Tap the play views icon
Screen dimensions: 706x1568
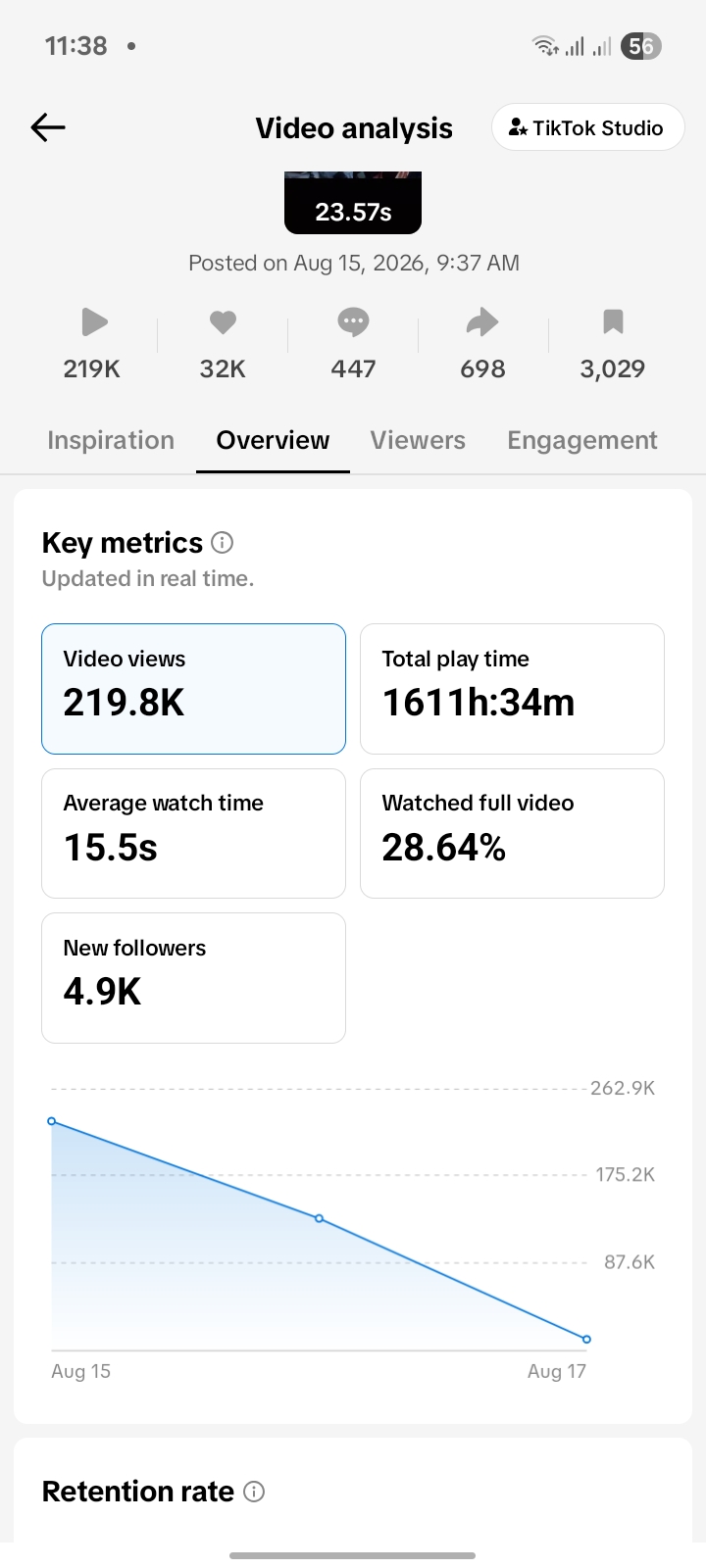pos(93,321)
